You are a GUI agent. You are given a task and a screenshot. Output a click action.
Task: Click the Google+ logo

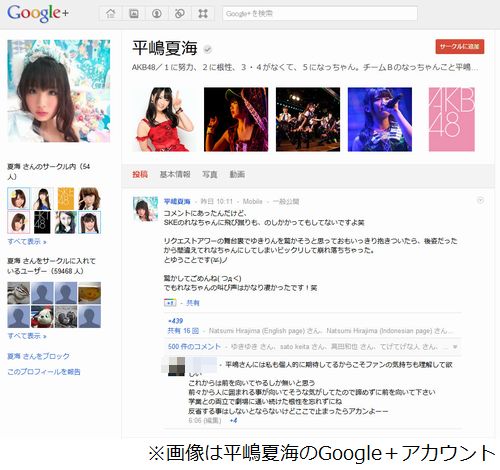pos(38,13)
